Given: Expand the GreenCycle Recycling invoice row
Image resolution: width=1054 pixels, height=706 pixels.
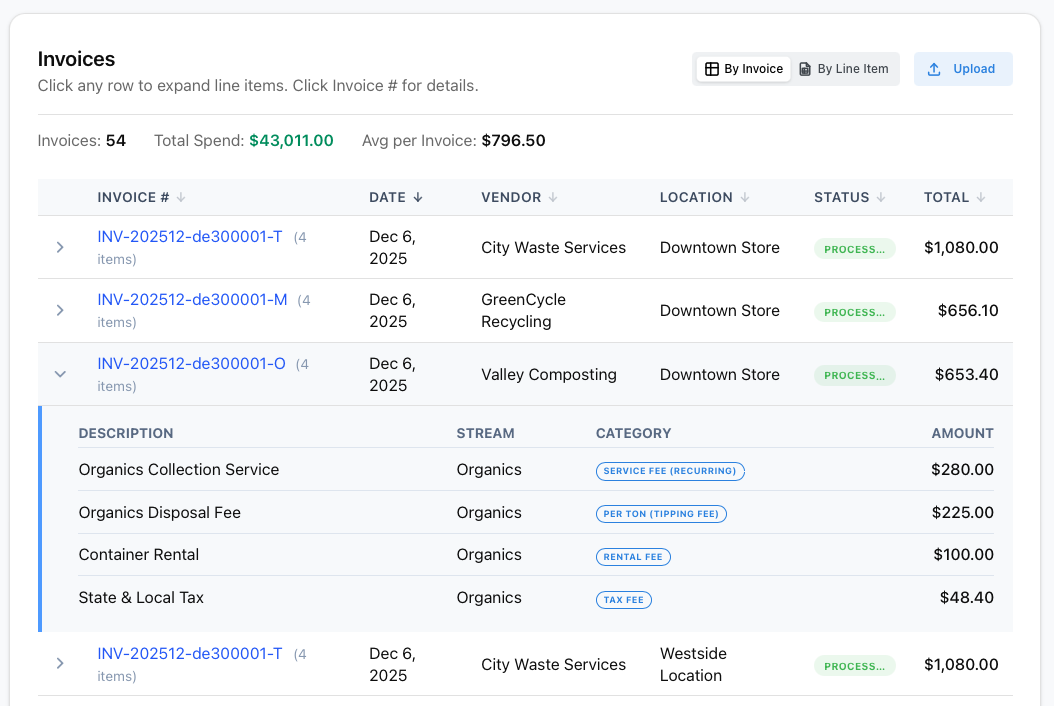Looking at the screenshot, I should click(60, 310).
